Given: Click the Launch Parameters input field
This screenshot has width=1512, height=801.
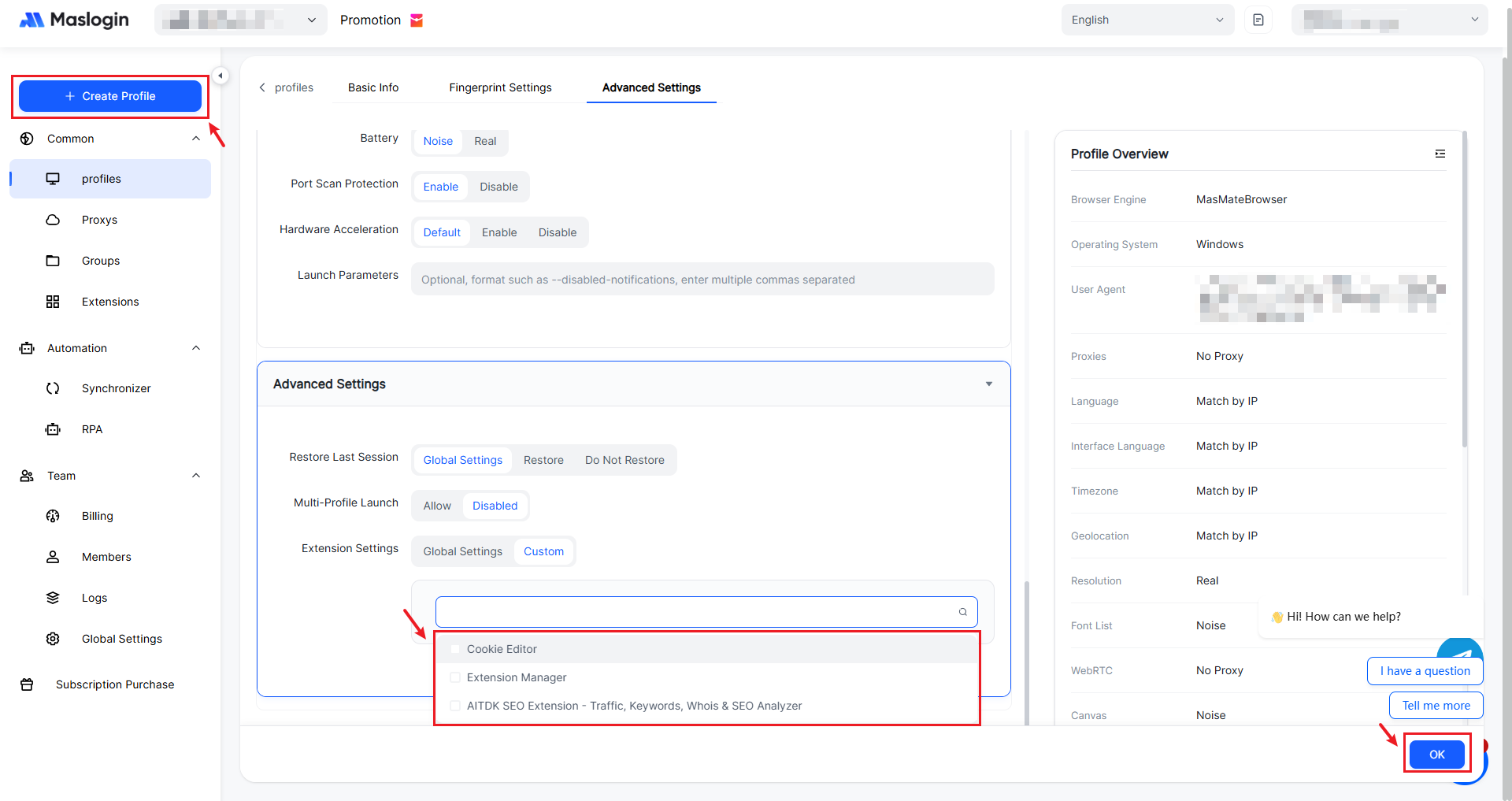Looking at the screenshot, I should tap(702, 280).
